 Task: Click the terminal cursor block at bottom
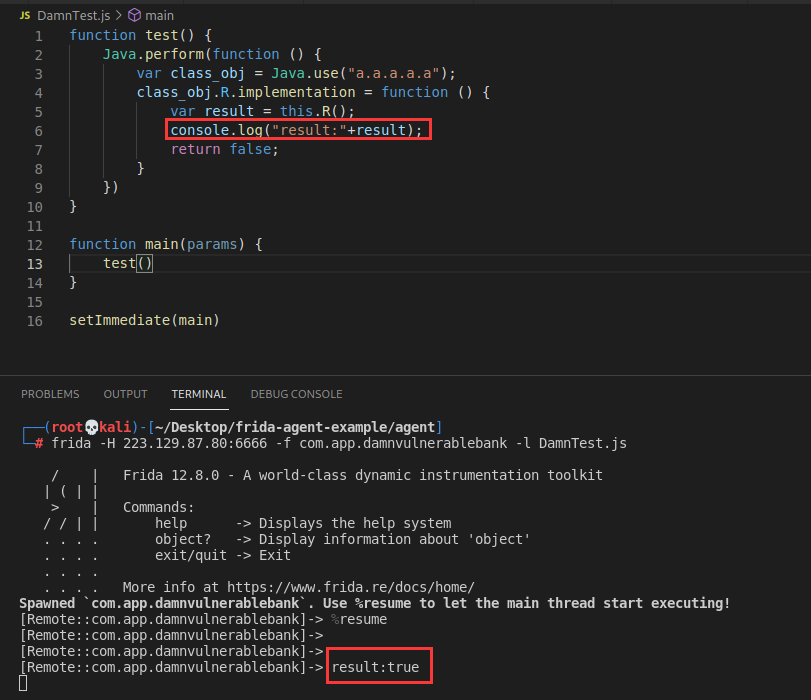(23, 683)
